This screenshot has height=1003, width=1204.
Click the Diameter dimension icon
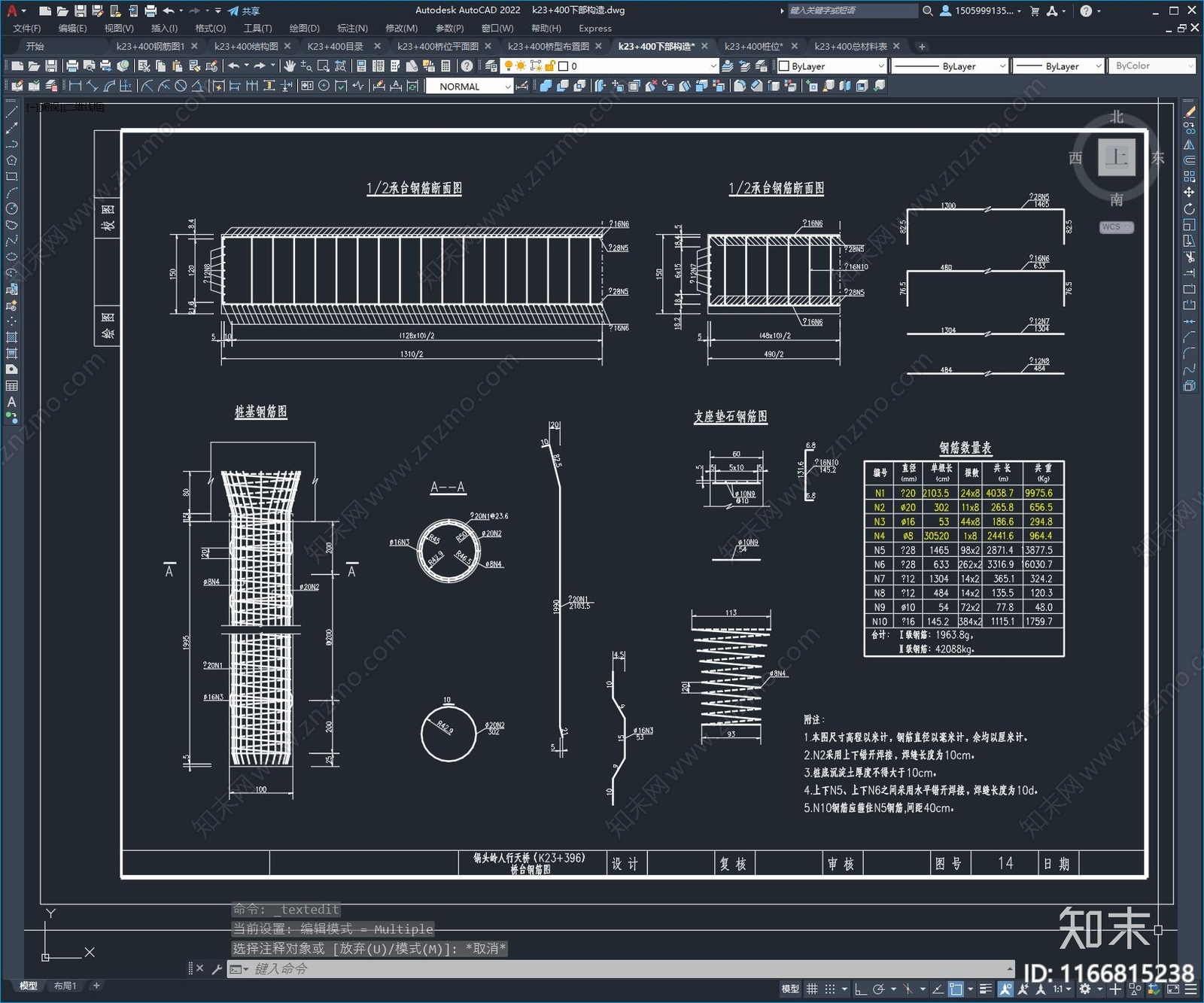pyautogui.click(x=181, y=86)
